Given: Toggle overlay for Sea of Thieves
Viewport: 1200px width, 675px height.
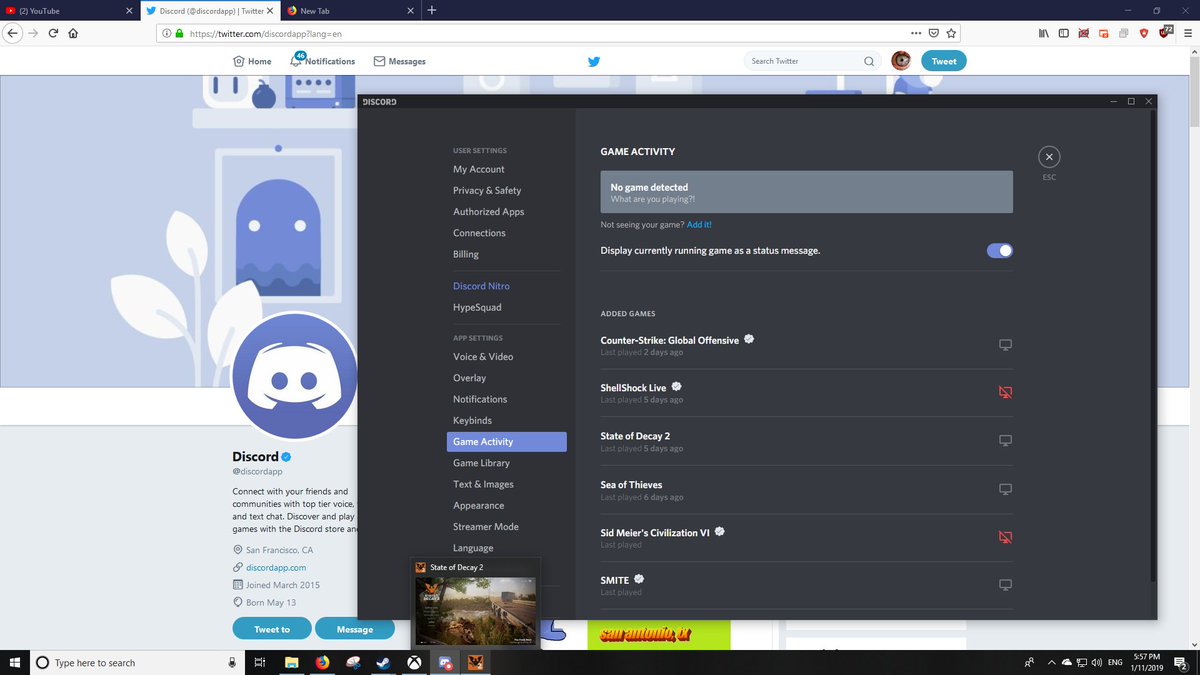Looking at the screenshot, I should click(1005, 489).
